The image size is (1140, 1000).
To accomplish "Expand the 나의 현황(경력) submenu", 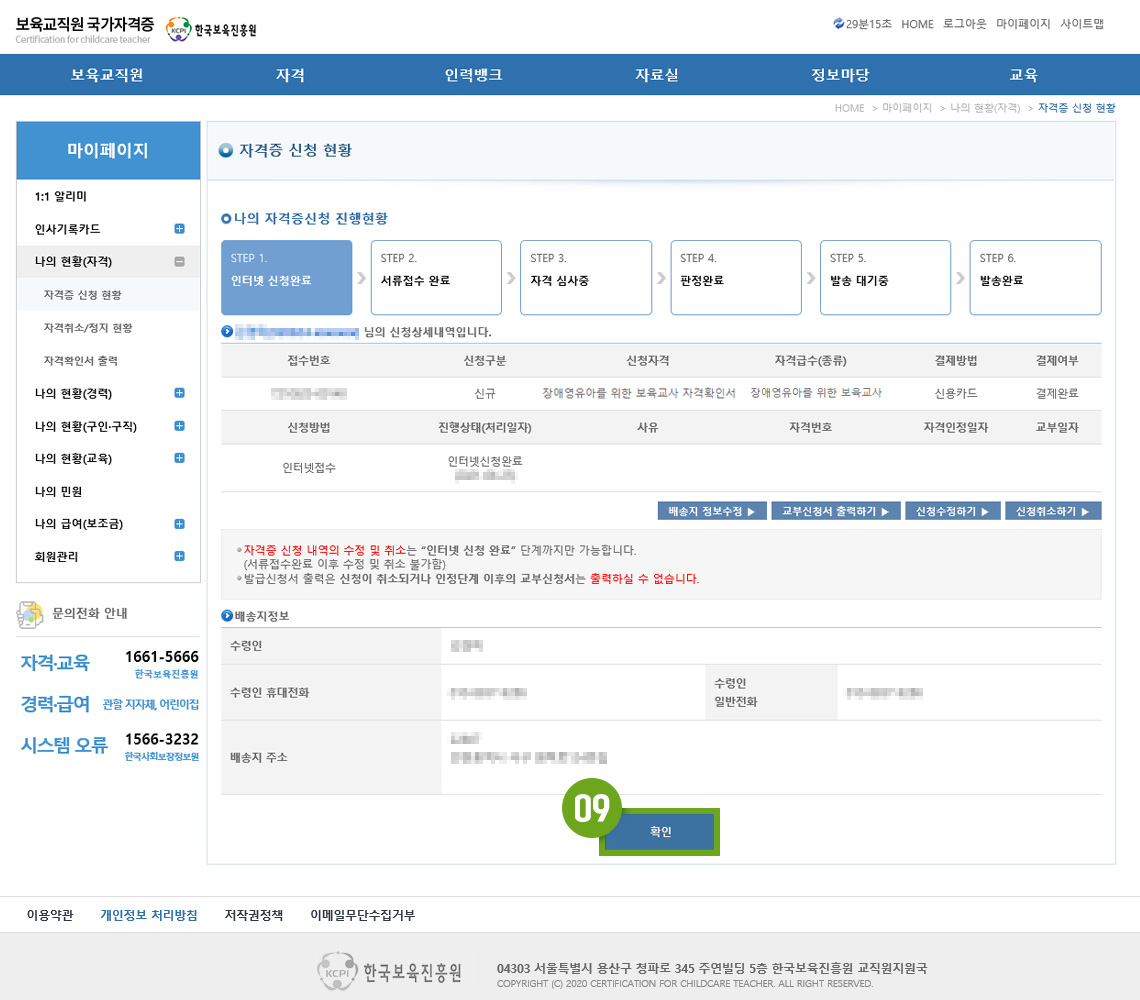I will click(x=180, y=393).
